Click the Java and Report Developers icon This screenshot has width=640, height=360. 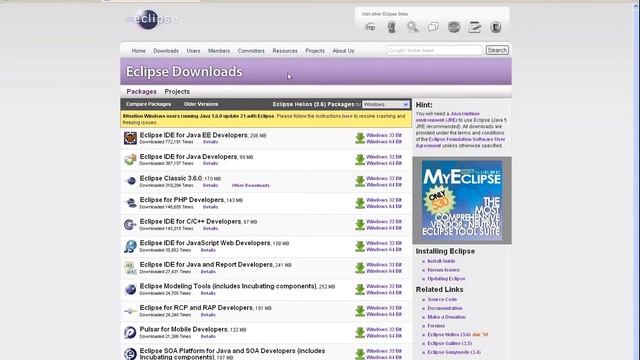point(130,268)
